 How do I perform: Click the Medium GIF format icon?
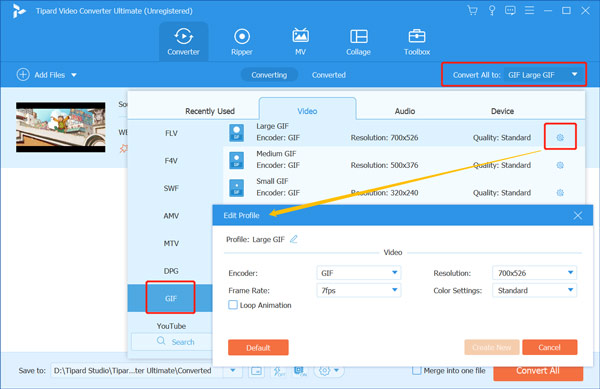tap(236, 160)
